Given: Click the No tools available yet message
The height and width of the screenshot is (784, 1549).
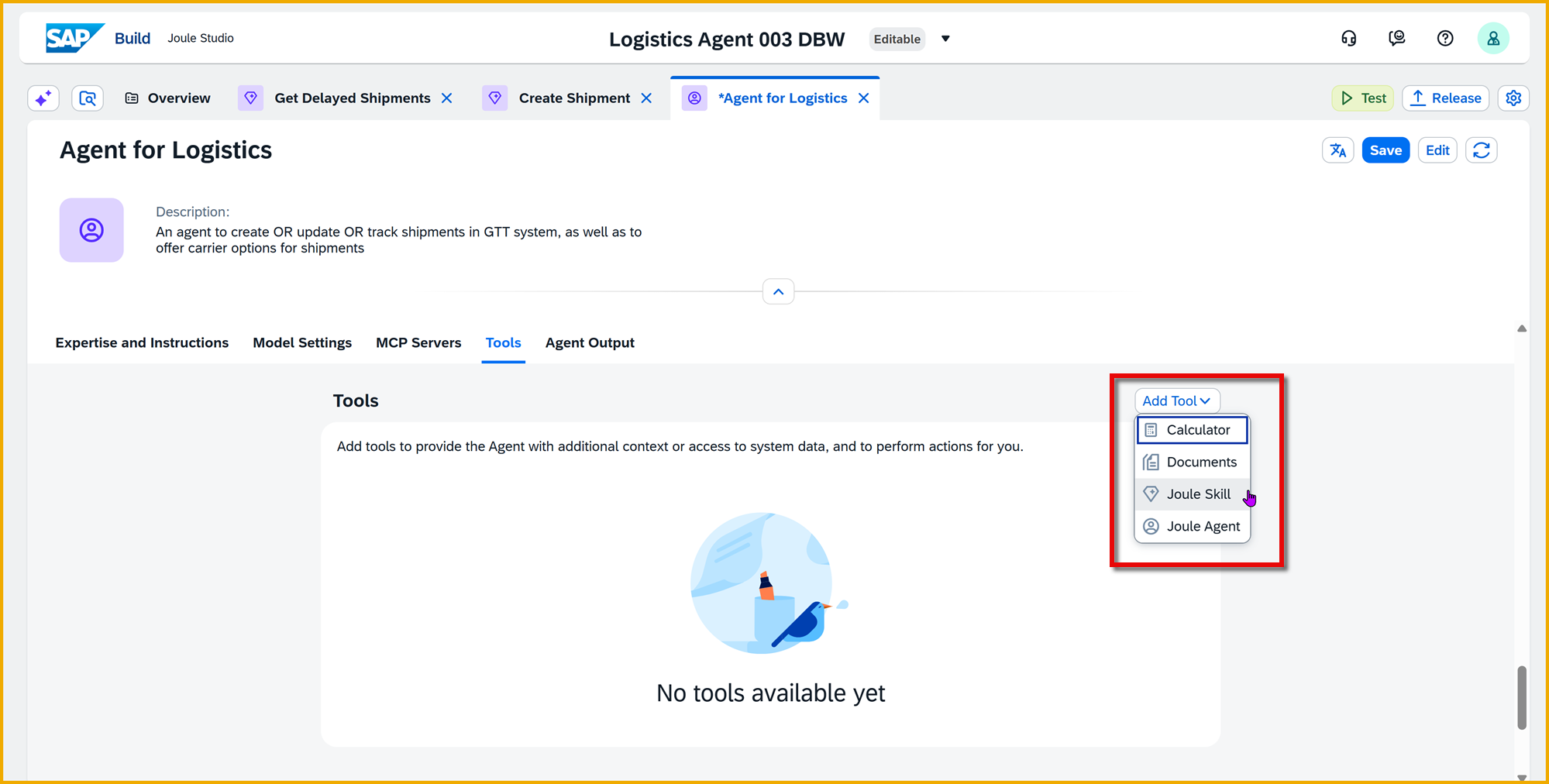Looking at the screenshot, I should (771, 693).
